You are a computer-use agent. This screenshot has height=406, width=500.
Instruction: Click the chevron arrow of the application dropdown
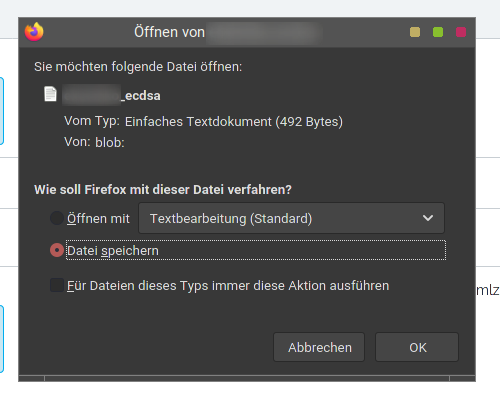click(x=428, y=218)
